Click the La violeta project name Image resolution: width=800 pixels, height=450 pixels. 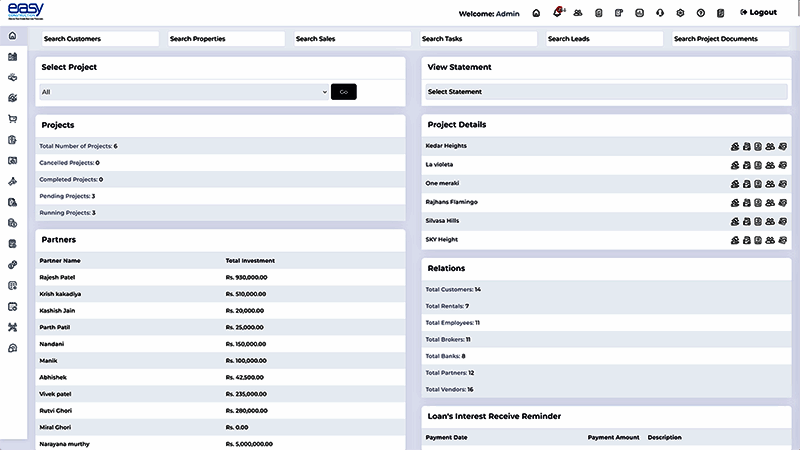tap(439, 165)
